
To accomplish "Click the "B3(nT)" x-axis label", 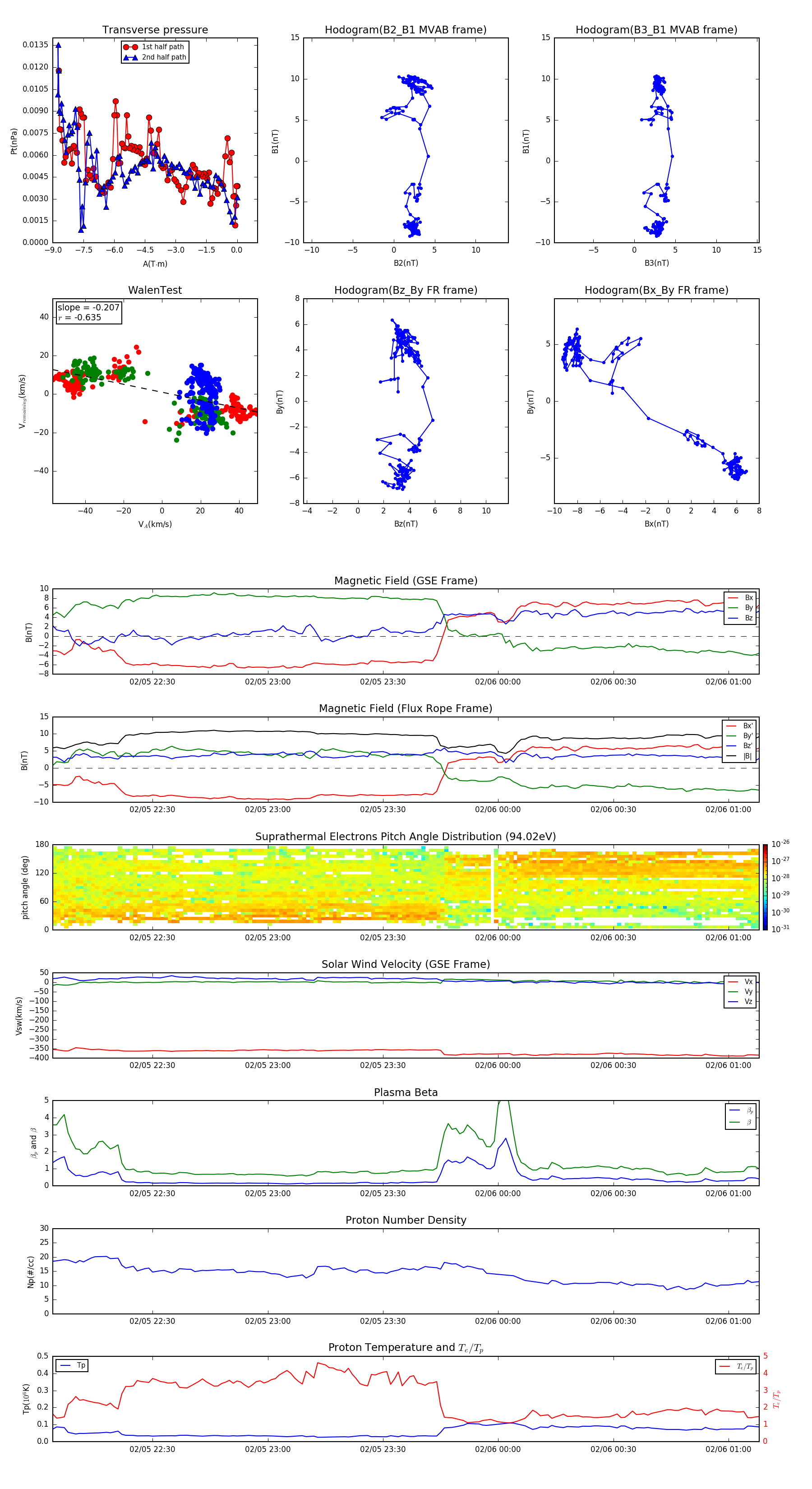I will click(656, 263).
